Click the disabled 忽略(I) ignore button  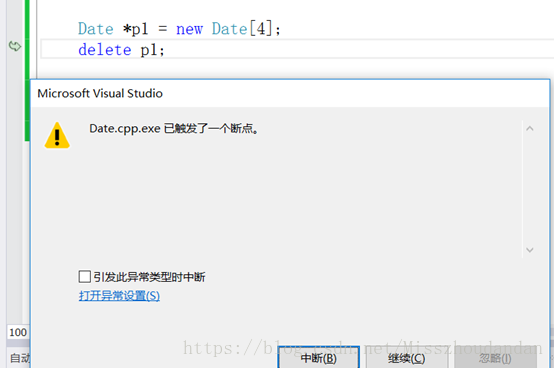[x=495, y=357]
